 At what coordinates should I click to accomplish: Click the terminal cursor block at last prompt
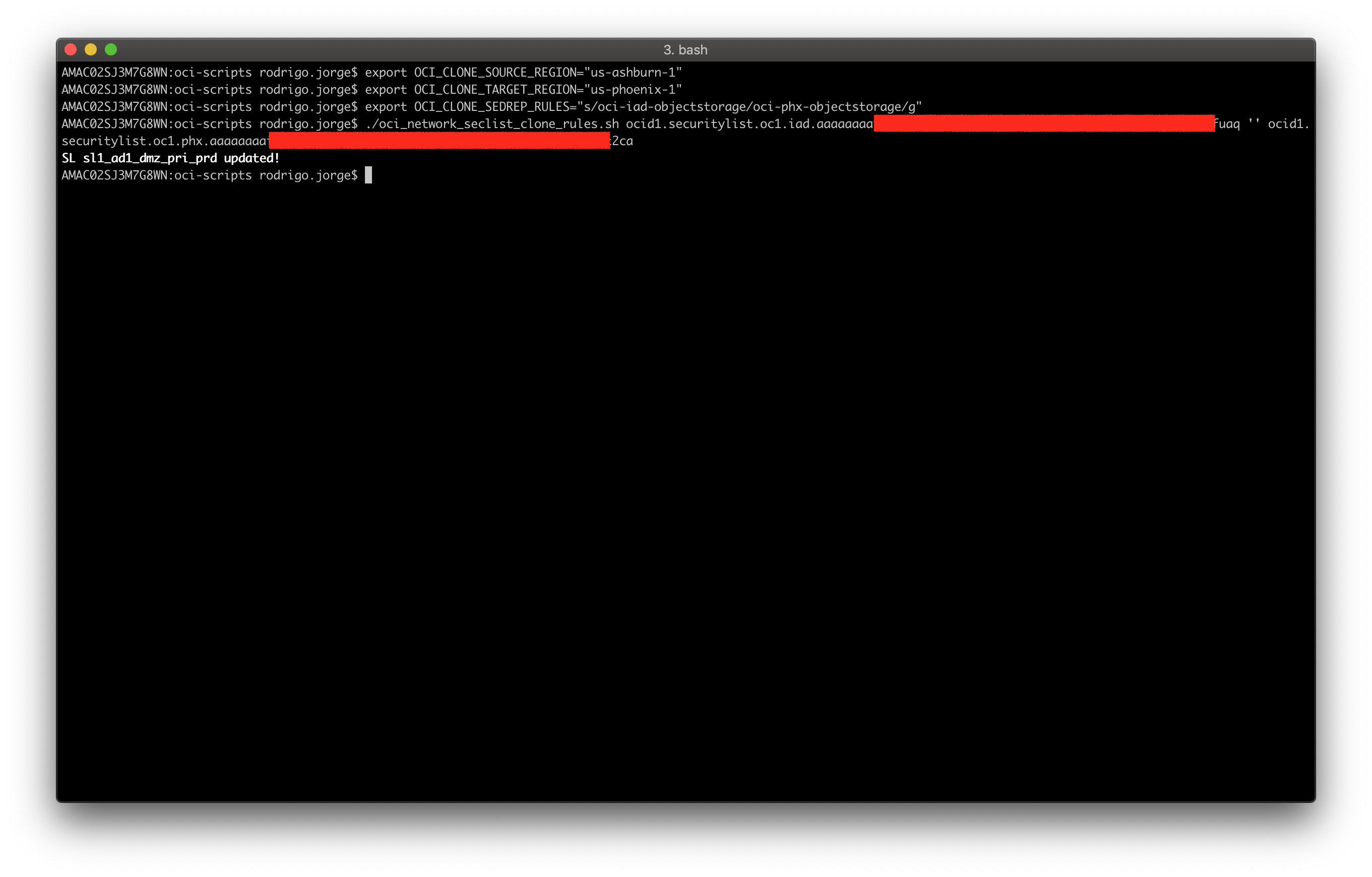tap(368, 175)
